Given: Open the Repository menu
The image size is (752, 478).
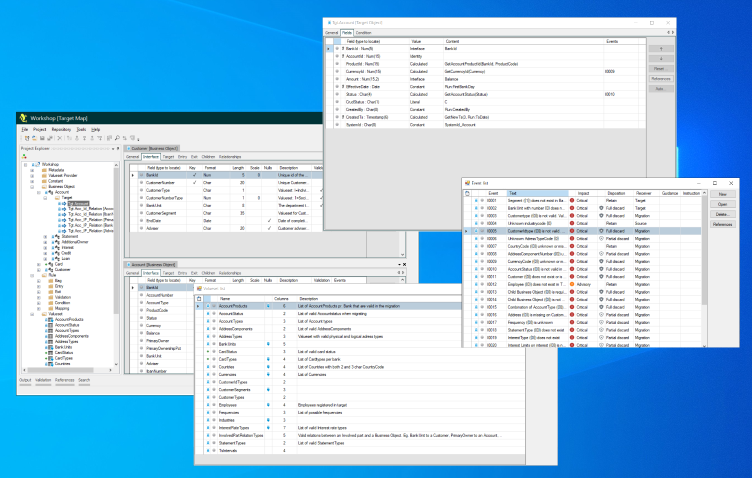Looking at the screenshot, I should click(61, 129).
